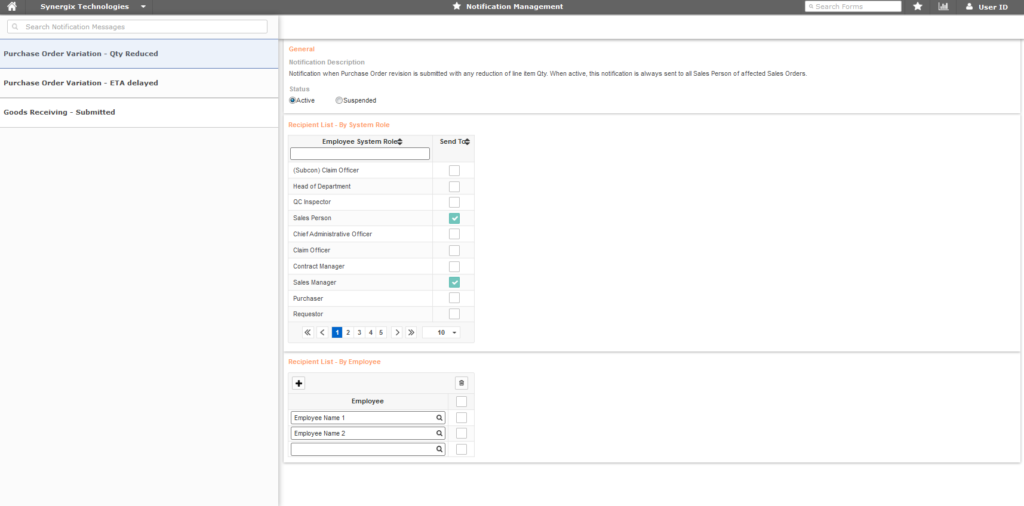This screenshot has height=506, width=1024.
Task: Click the Contract Manager role text
Action: click(x=319, y=266)
